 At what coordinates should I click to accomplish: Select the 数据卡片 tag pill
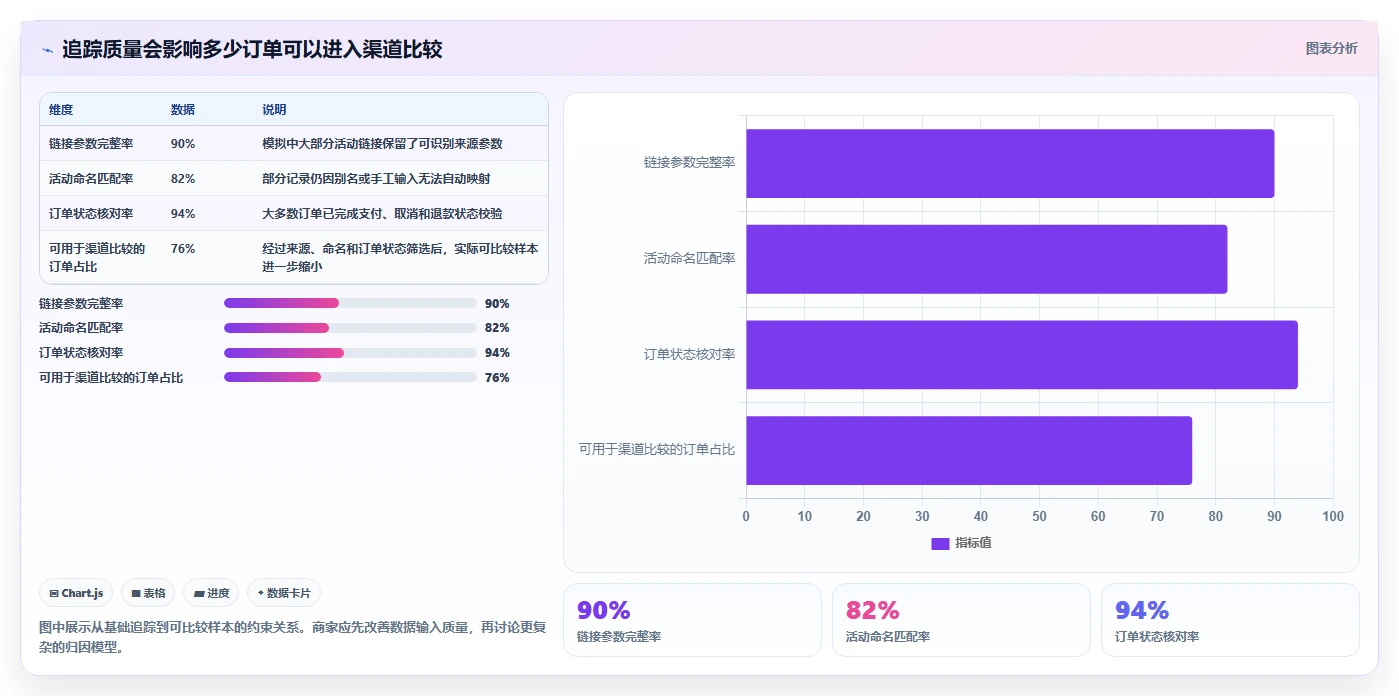284,593
